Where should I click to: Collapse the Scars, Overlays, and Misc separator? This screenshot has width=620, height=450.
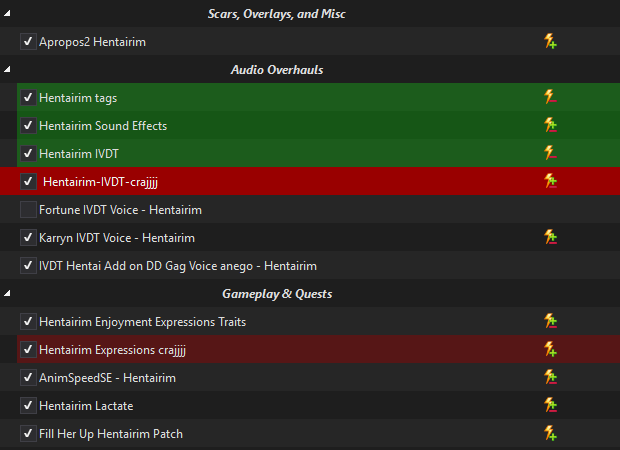click(x=7, y=13)
